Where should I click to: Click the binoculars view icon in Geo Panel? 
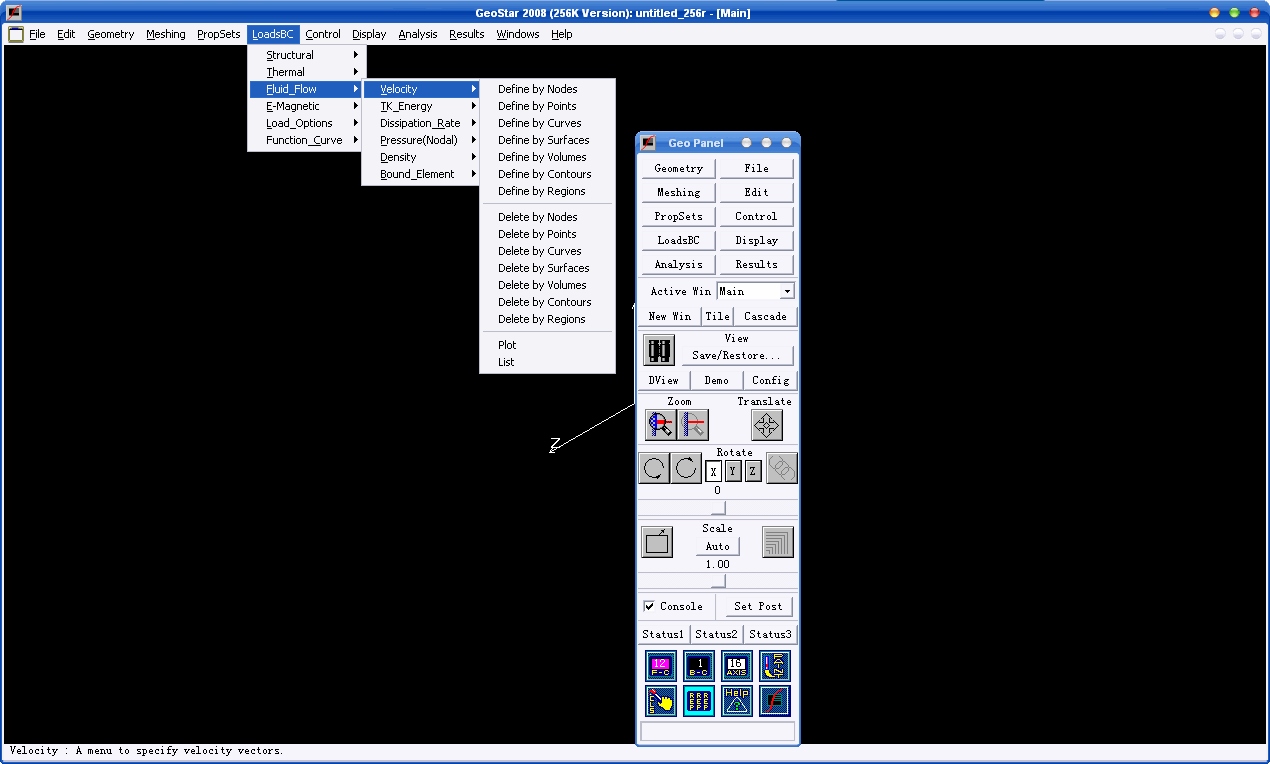659,350
